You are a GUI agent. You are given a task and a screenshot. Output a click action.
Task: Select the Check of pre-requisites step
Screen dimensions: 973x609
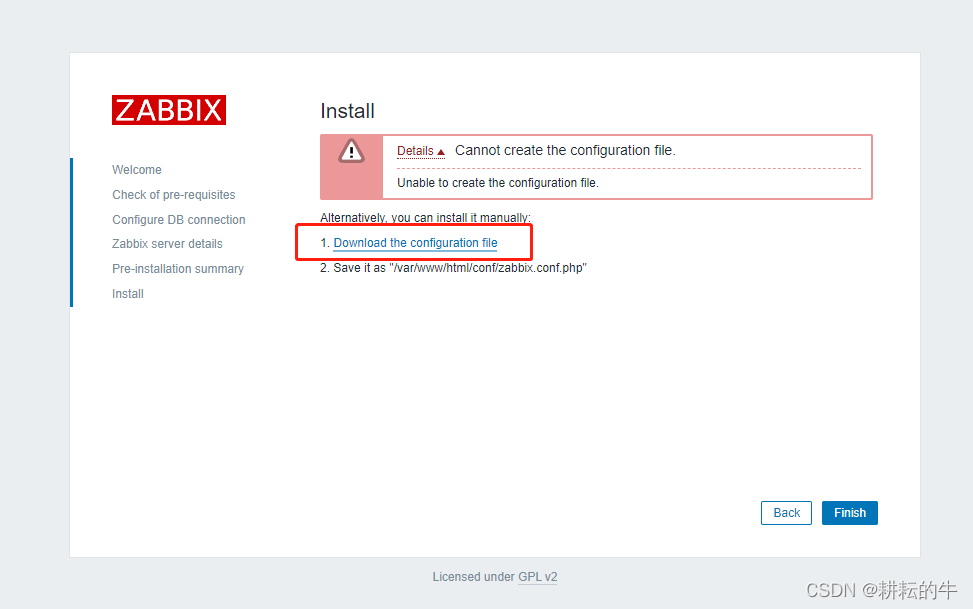point(174,194)
